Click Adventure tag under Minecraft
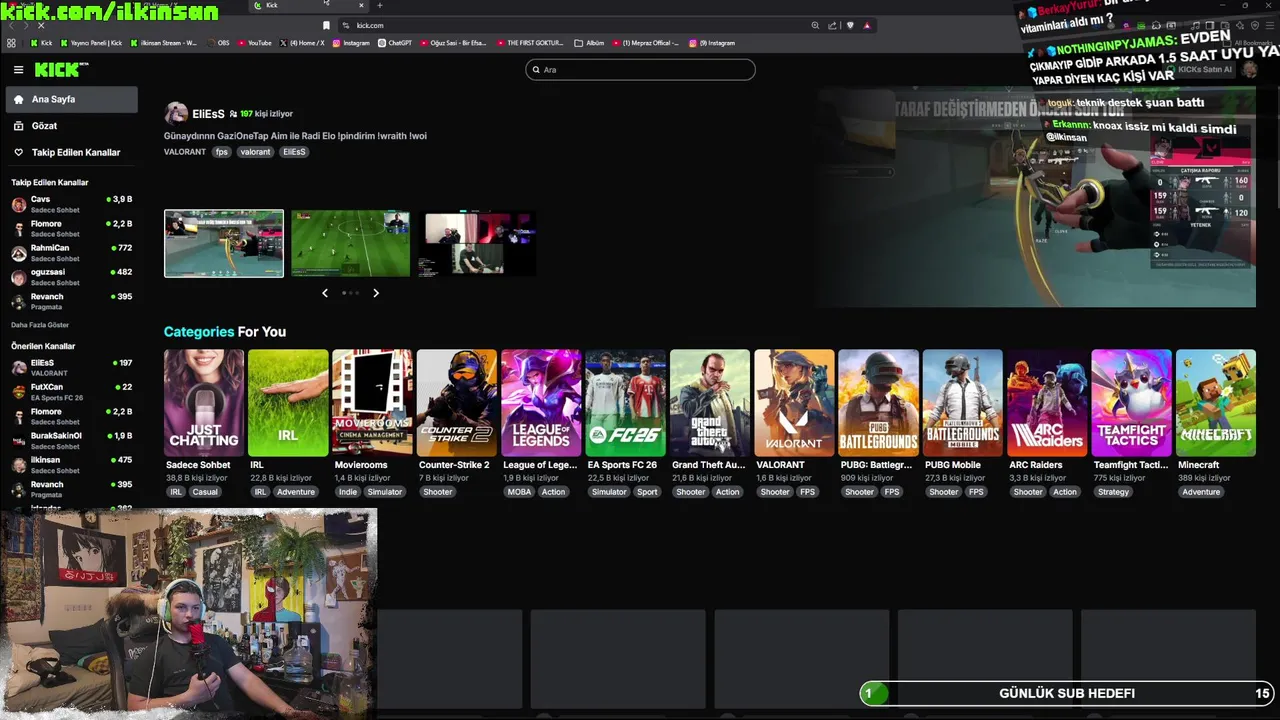The width and height of the screenshot is (1280, 720). tap(1201, 492)
